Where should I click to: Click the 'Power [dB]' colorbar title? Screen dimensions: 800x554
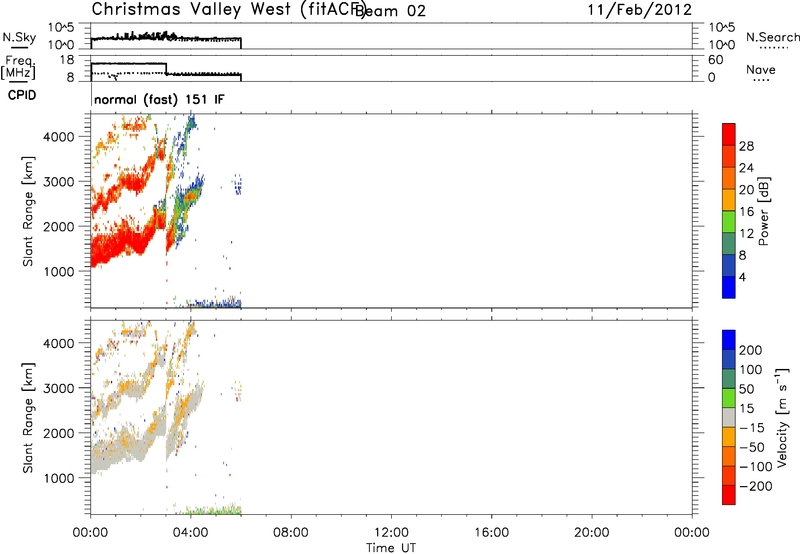(x=763, y=211)
